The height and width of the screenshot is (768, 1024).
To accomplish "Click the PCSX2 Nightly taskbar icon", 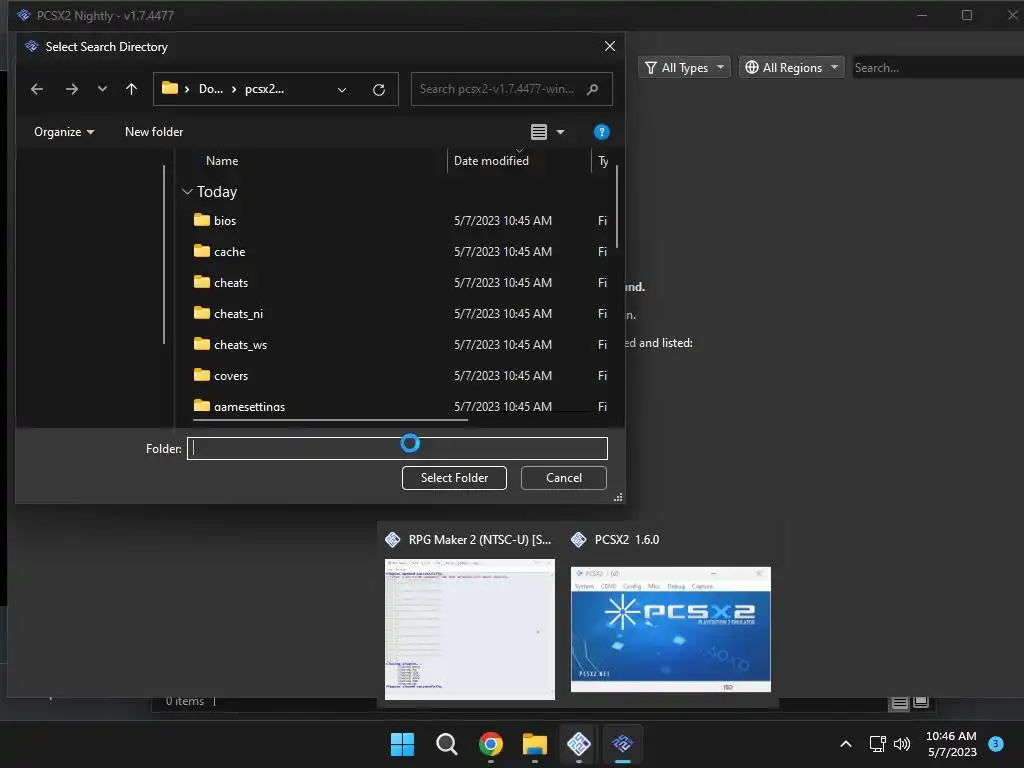I will tap(622, 744).
